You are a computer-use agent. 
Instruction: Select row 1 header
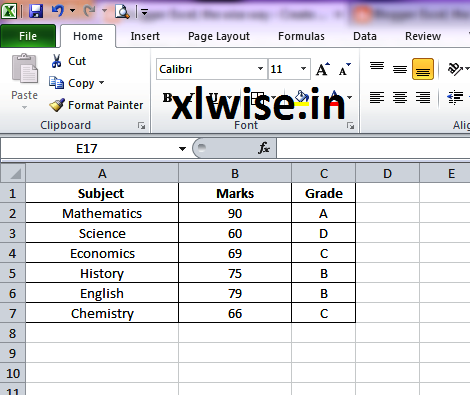(x=12, y=193)
